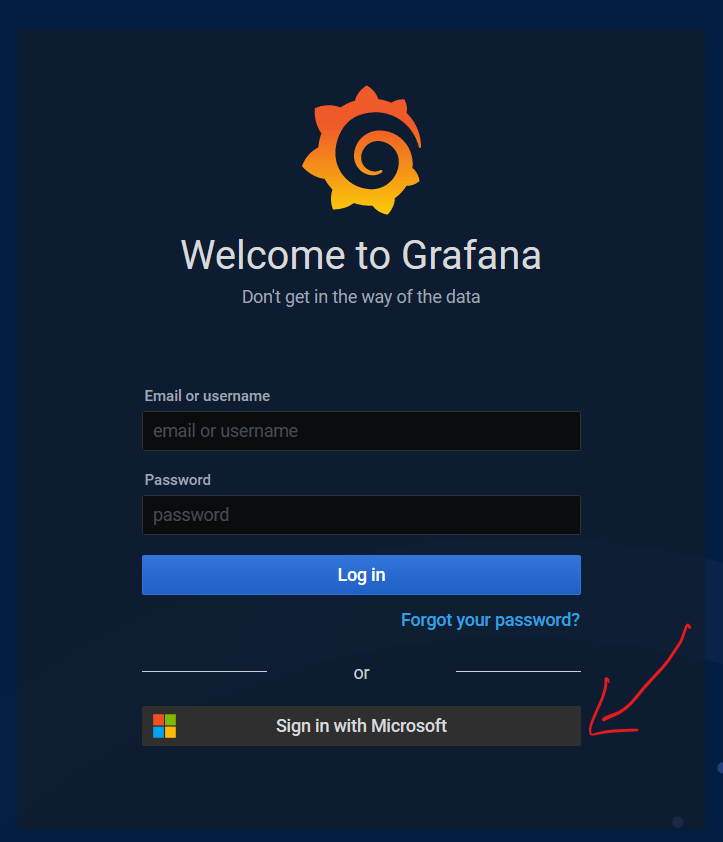Screen dimensions: 723x842
Task: Click the blue square of Microsoft logo
Action: pyautogui.click(x=158, y=732)
